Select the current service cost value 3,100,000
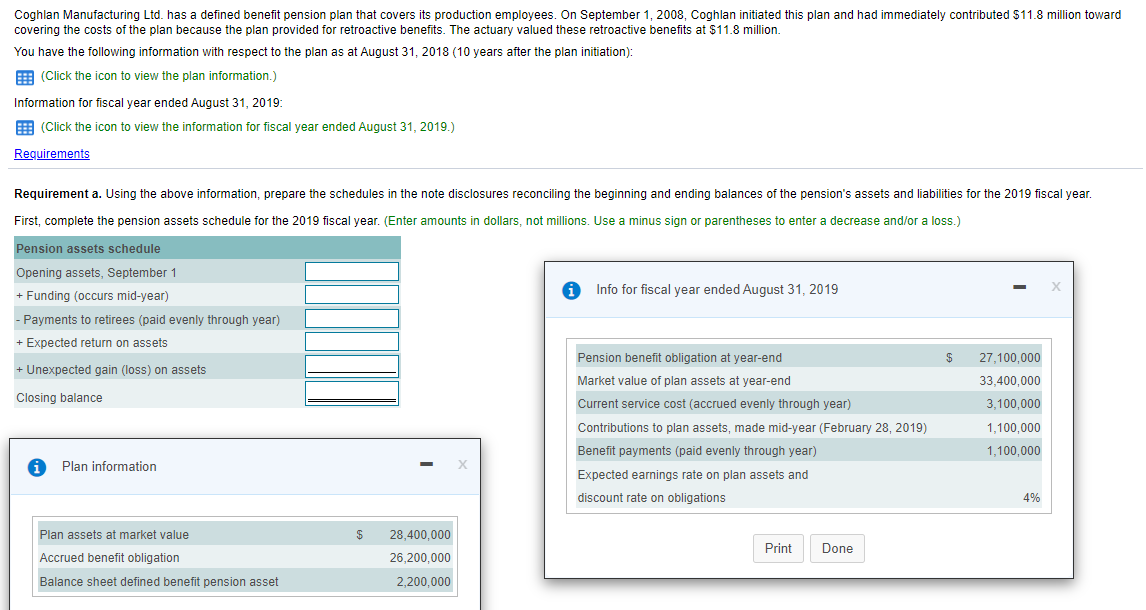This screenshot has height=610, width=1146. coord(1014,403)
